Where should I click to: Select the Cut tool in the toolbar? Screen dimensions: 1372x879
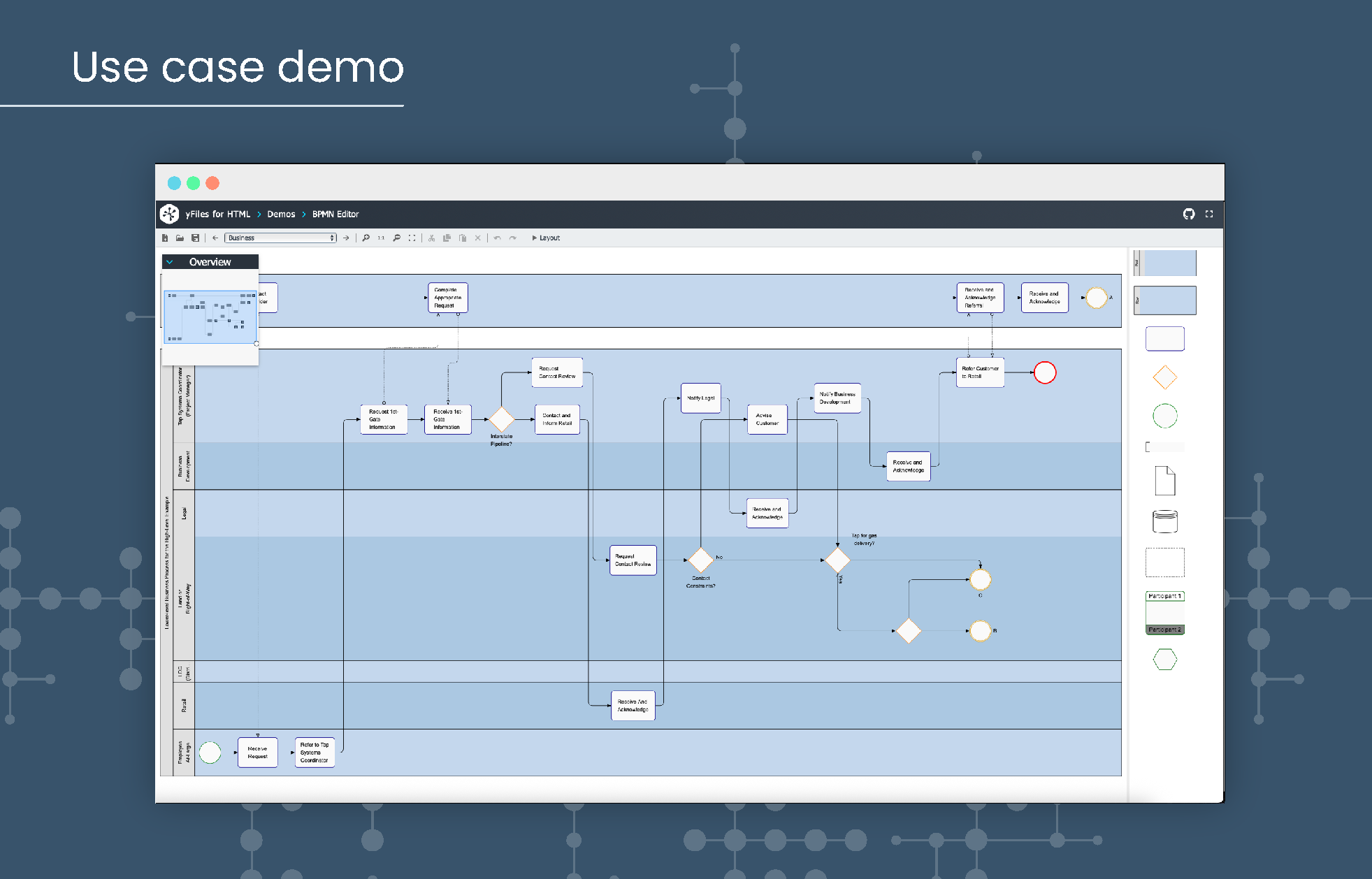point(432,238)
